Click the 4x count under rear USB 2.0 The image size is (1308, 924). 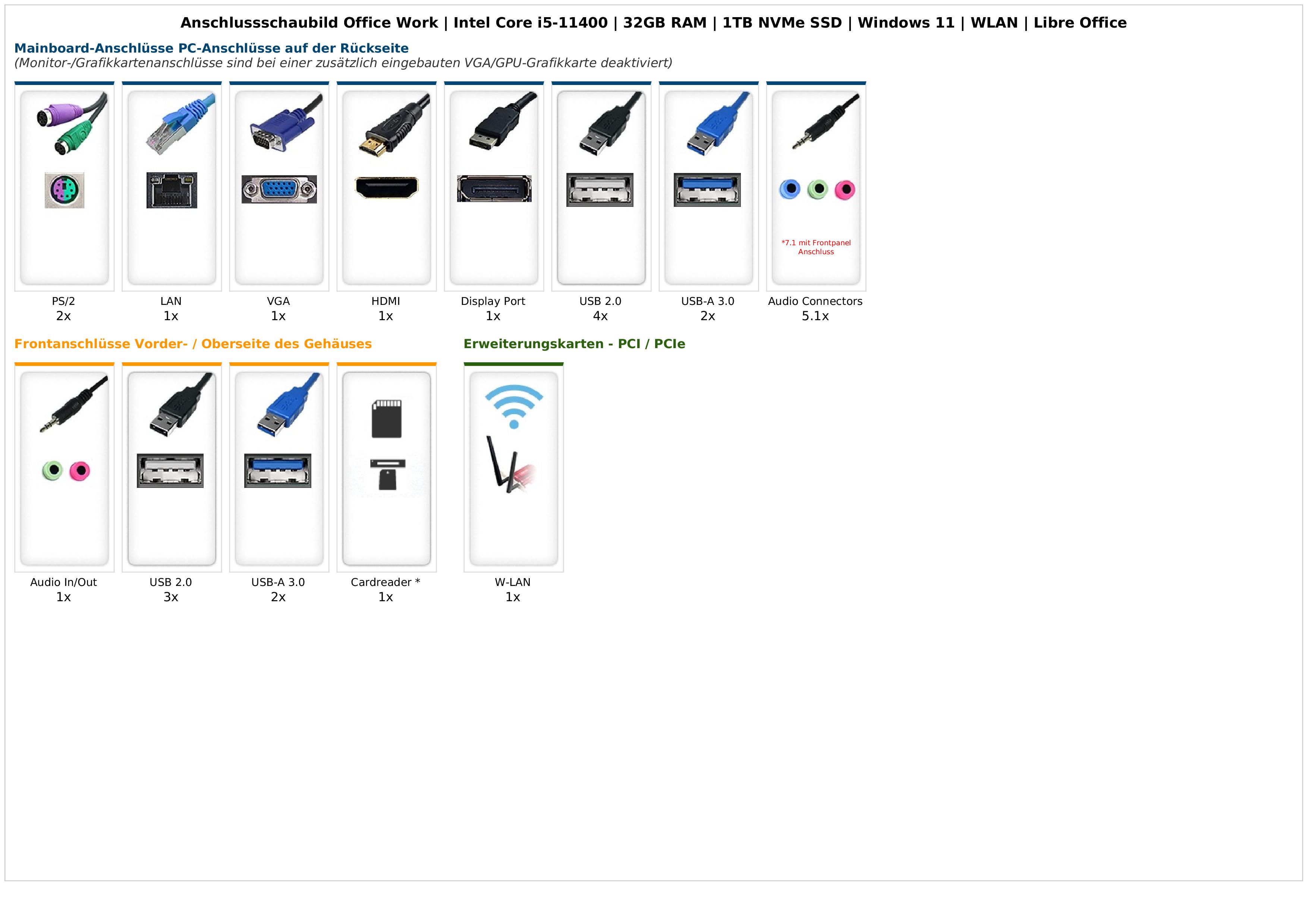tap(600, 316)
